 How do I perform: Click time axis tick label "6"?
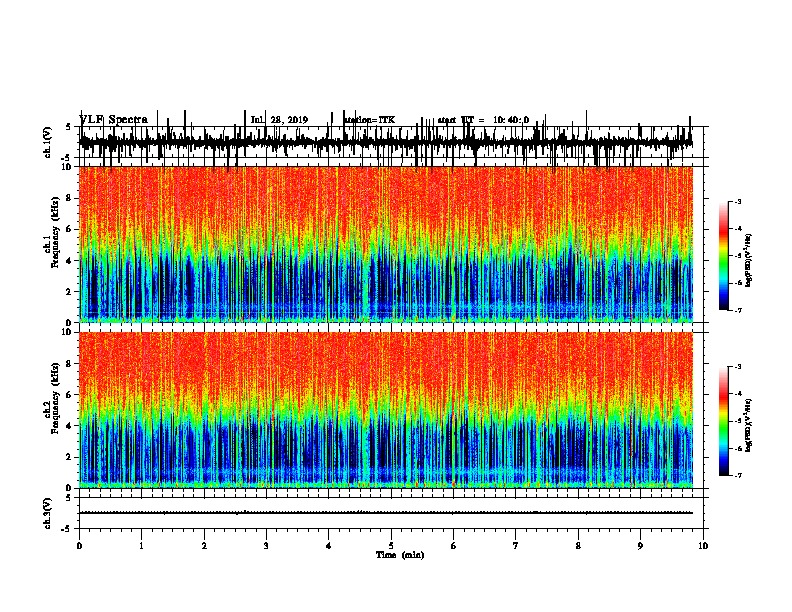[454, 546]
